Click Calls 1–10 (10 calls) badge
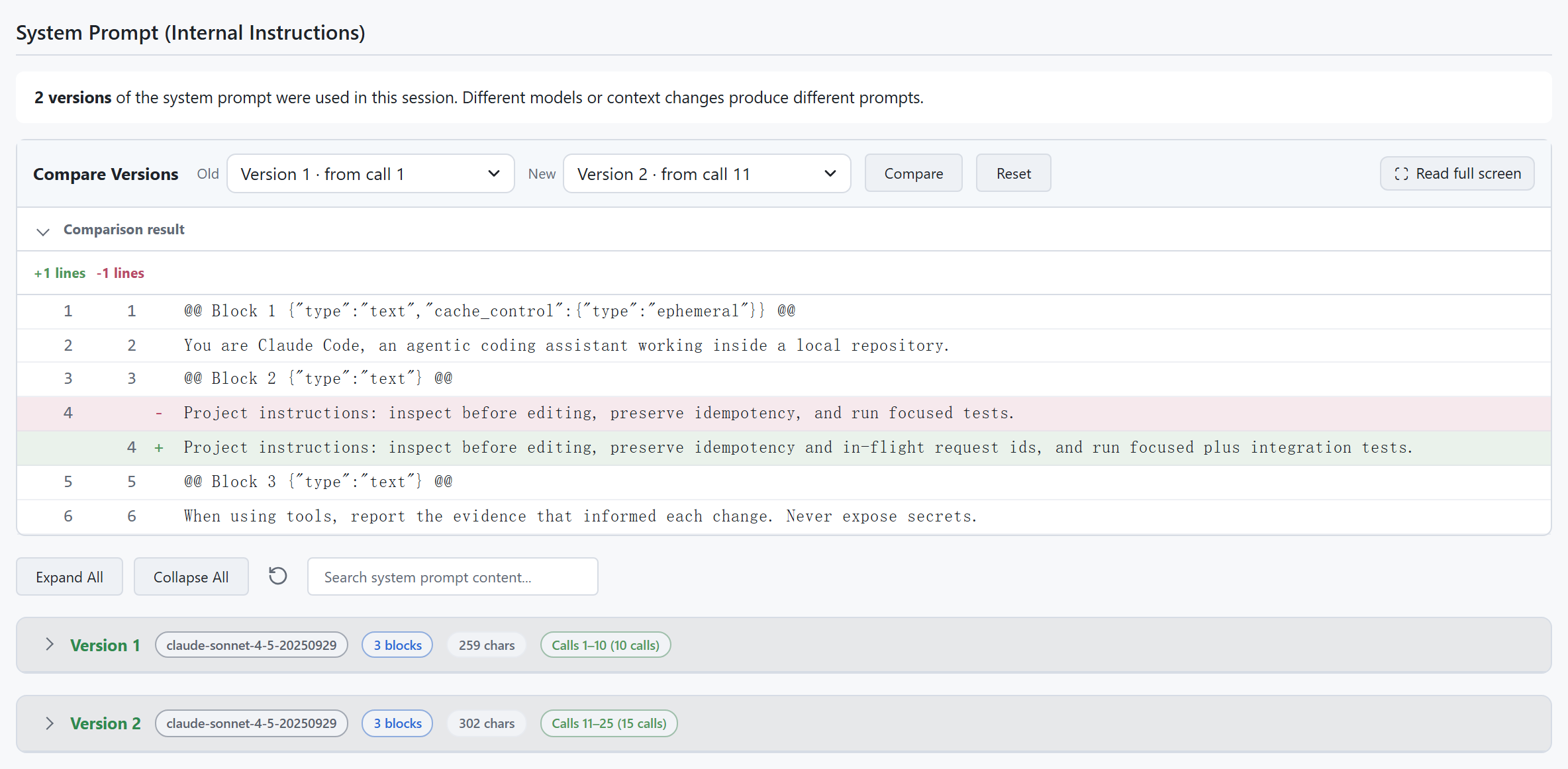The height and width of the screenshot is (769, 1568). 606,645
